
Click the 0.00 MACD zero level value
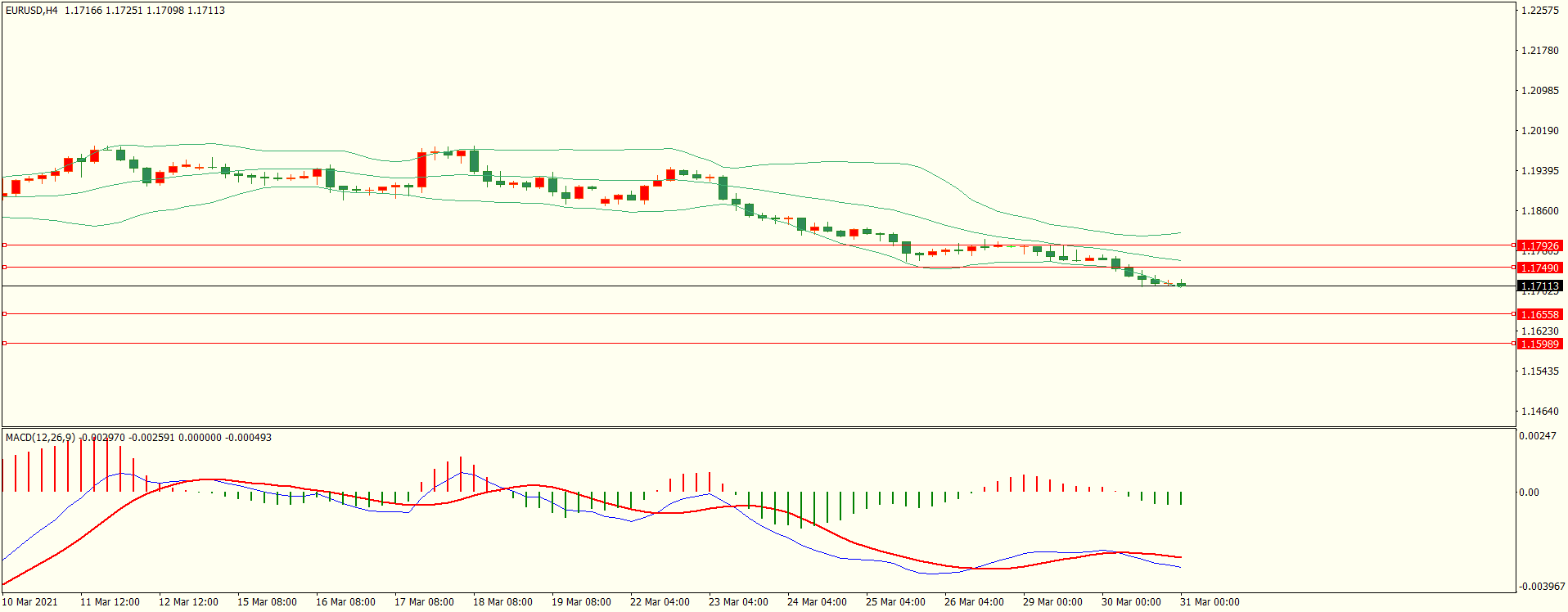point(1530,493)
